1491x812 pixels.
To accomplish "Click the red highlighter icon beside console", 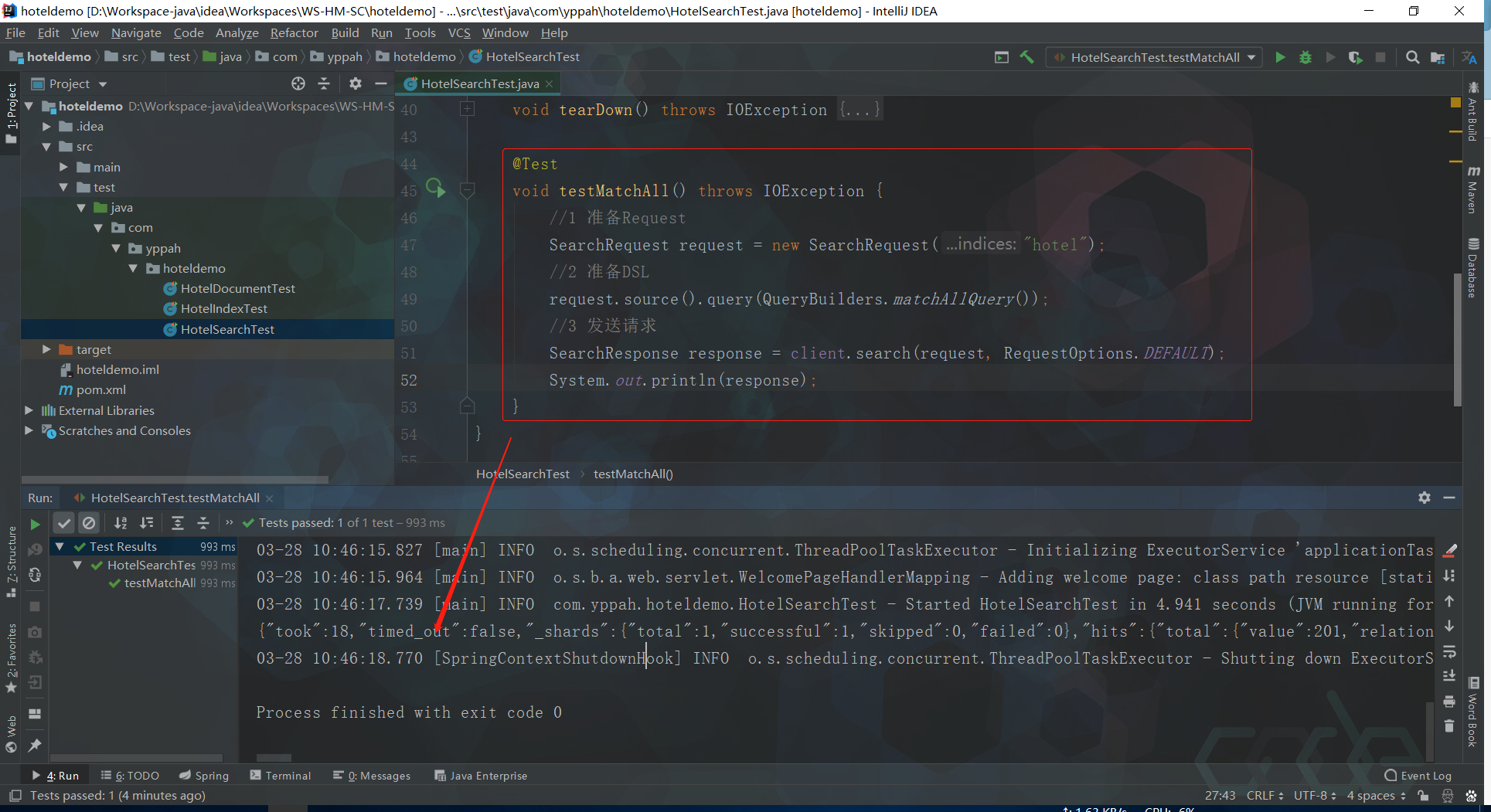I will coord(1450,550).
